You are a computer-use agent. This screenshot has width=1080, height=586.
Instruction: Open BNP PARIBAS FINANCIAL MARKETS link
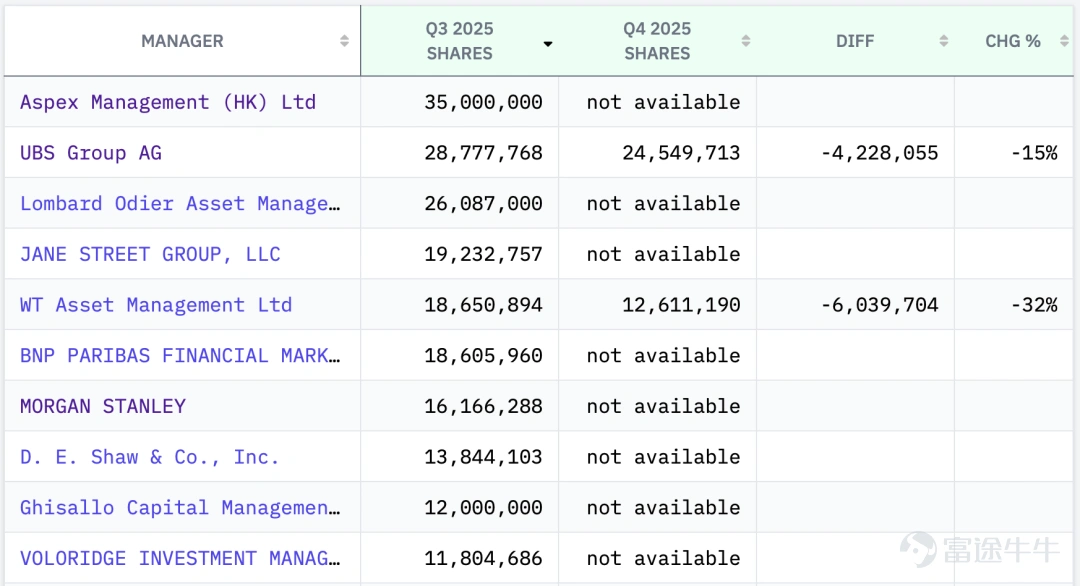pyautogui.click(x=180, y=356)
